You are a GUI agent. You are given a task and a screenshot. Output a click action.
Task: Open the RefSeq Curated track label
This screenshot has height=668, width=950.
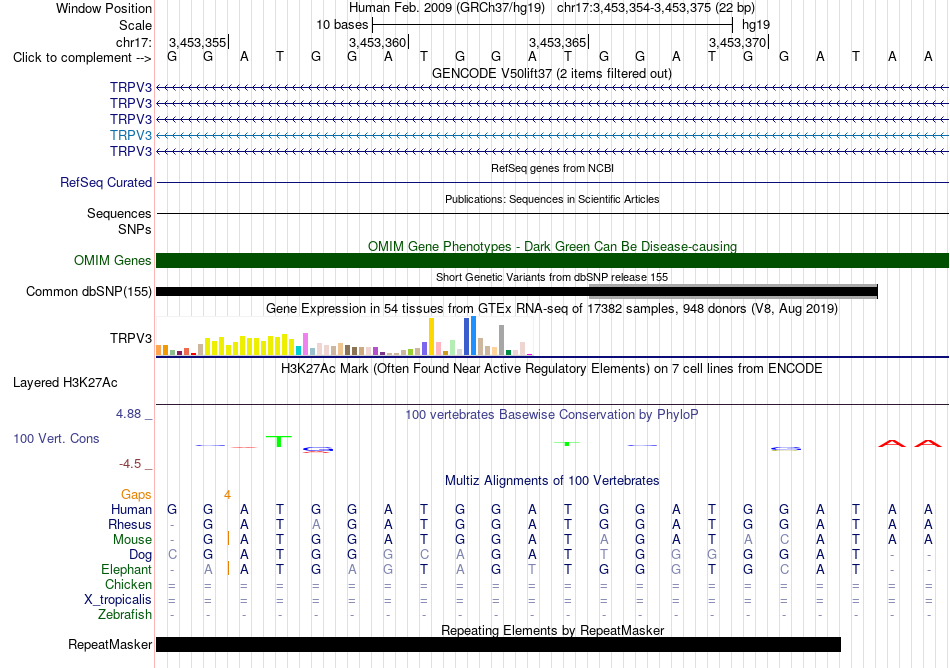point(106,182)
